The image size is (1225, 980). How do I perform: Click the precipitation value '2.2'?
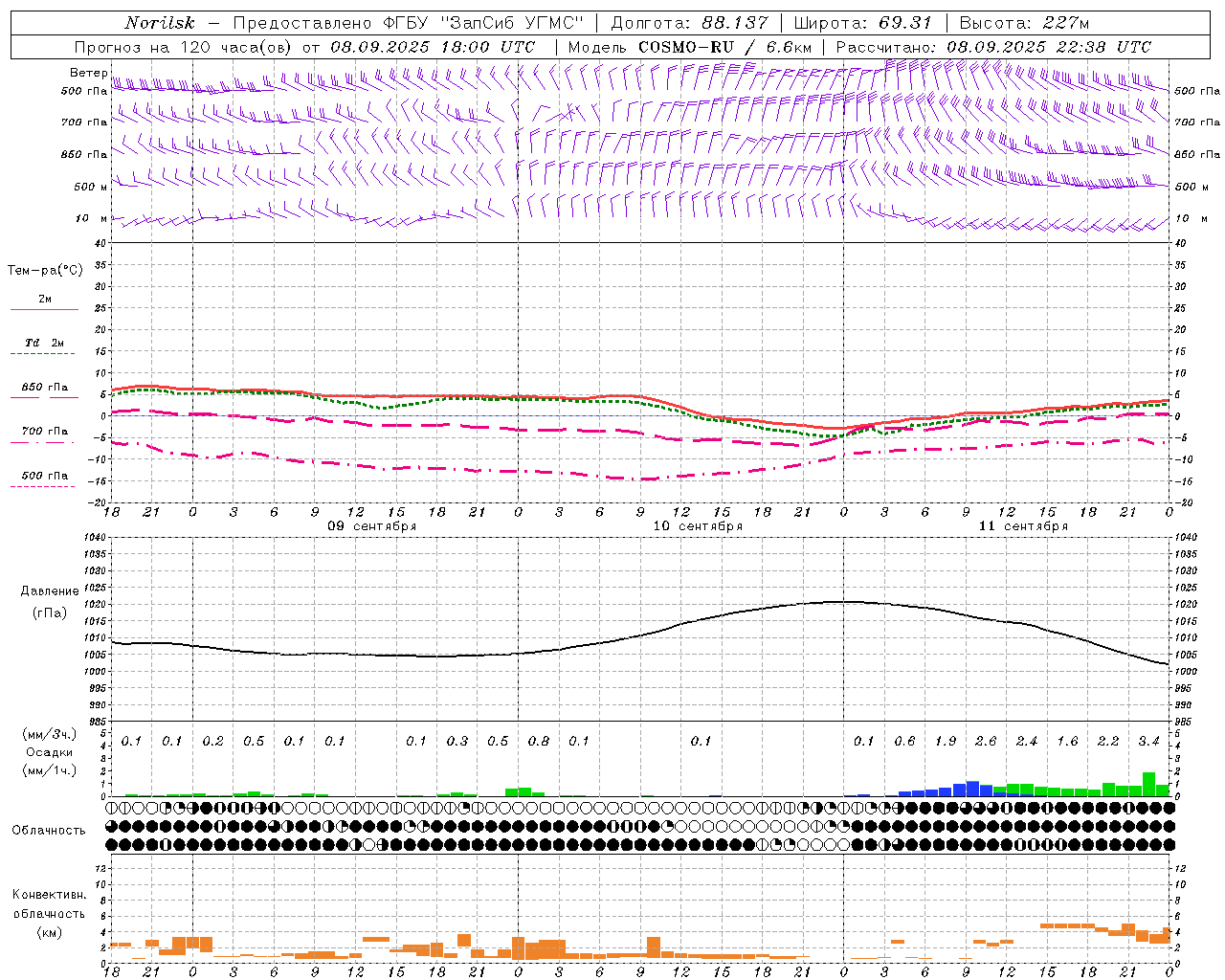[x=1108, y=742]
